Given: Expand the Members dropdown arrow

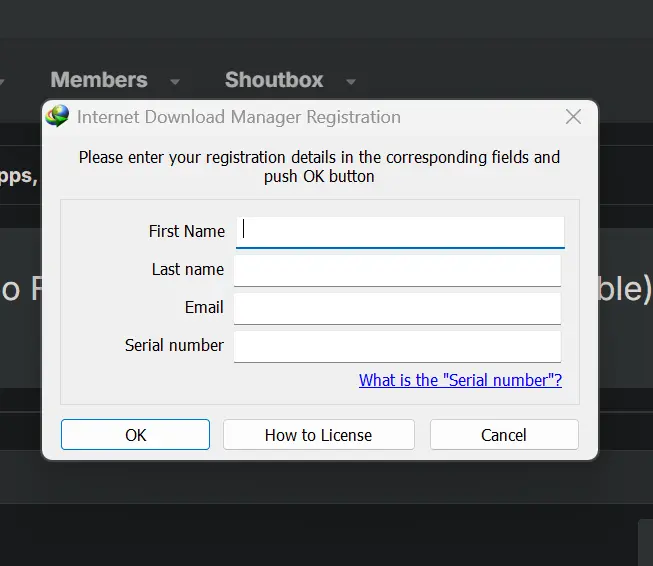Looking at the screenshot, I should coord(175,82).
